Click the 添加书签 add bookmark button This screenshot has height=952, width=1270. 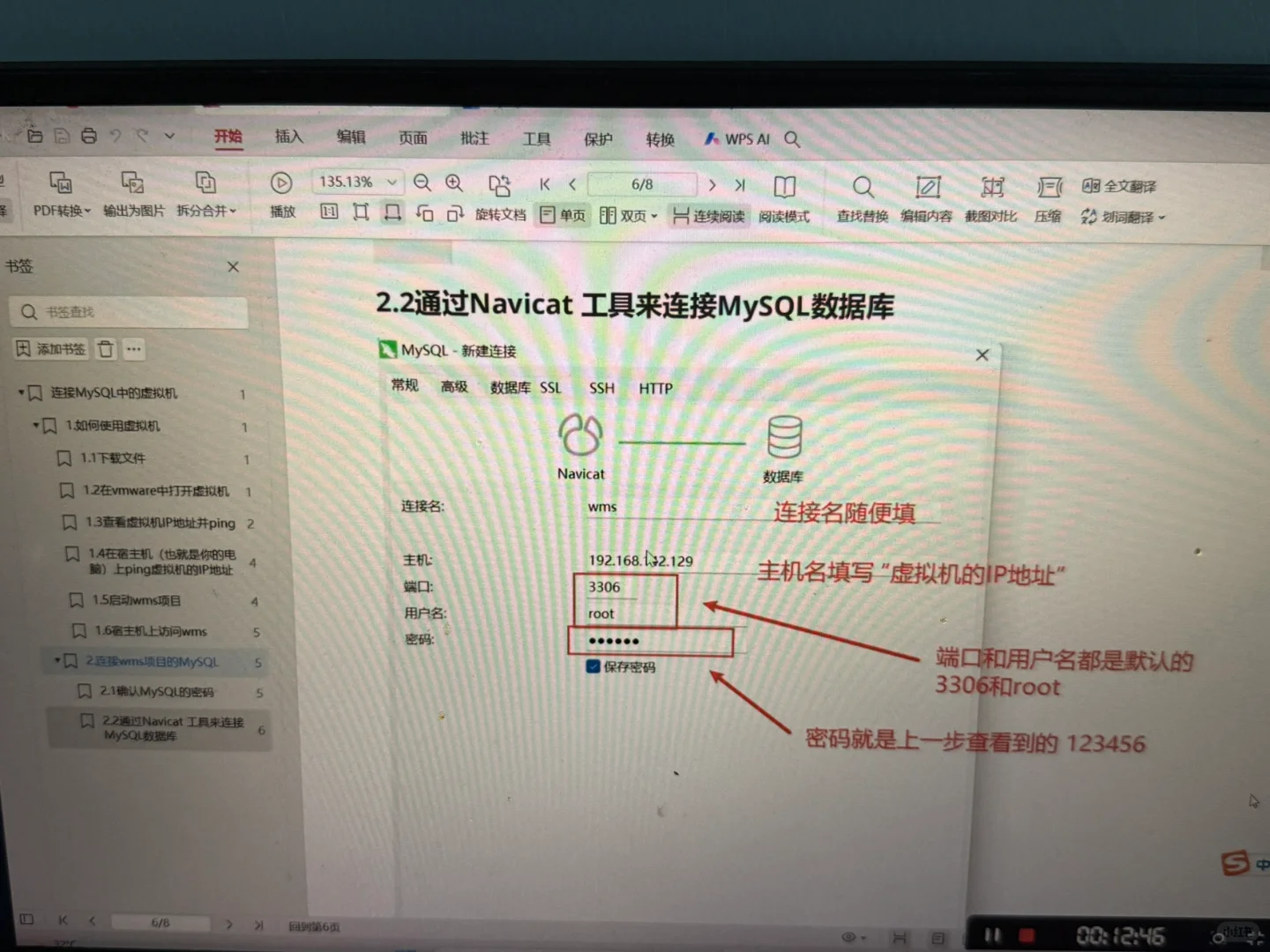pyautogui.click(x=49, y=348)
